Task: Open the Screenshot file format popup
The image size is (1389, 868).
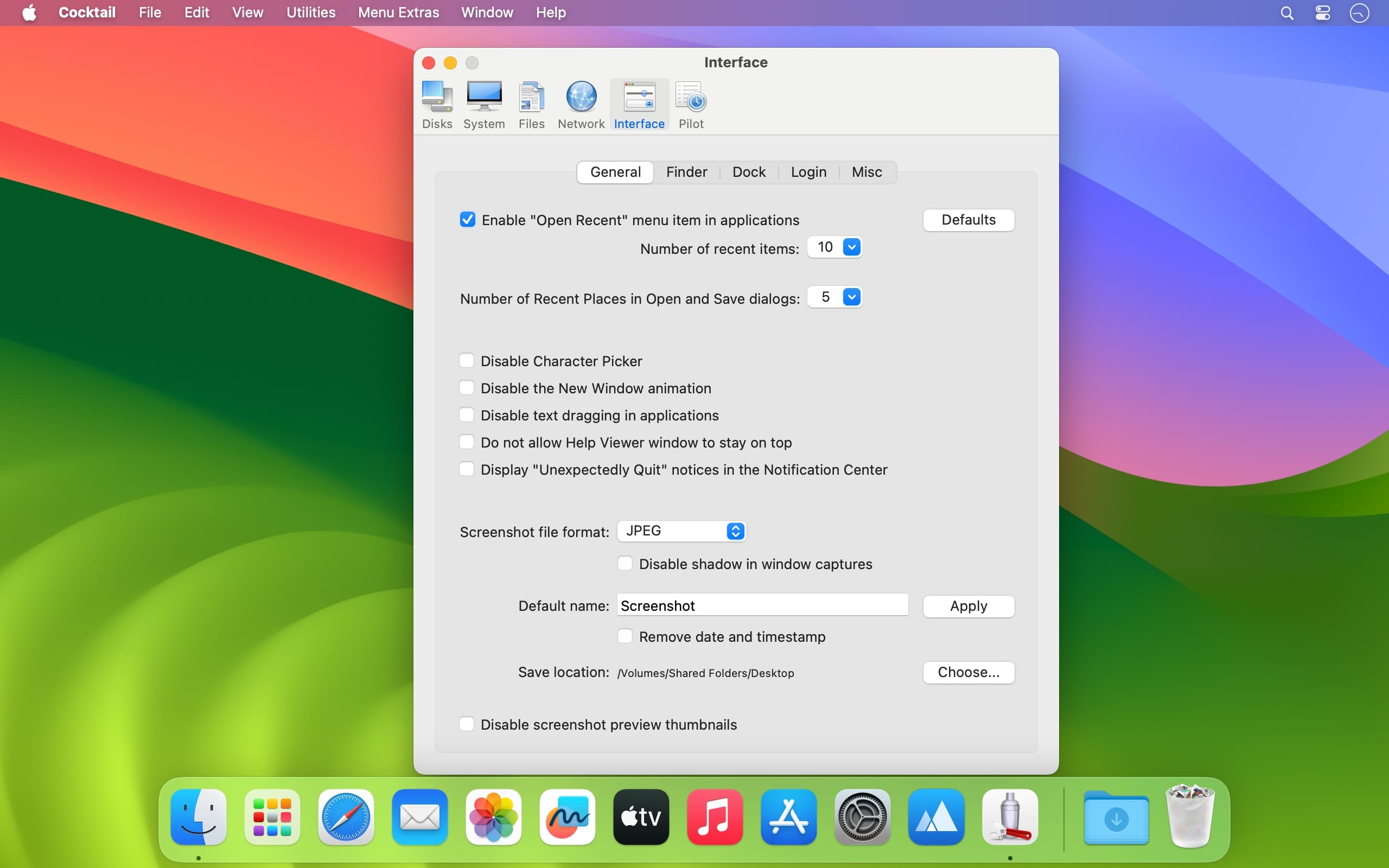Action: pyautogui.click(x=681, y=531)
